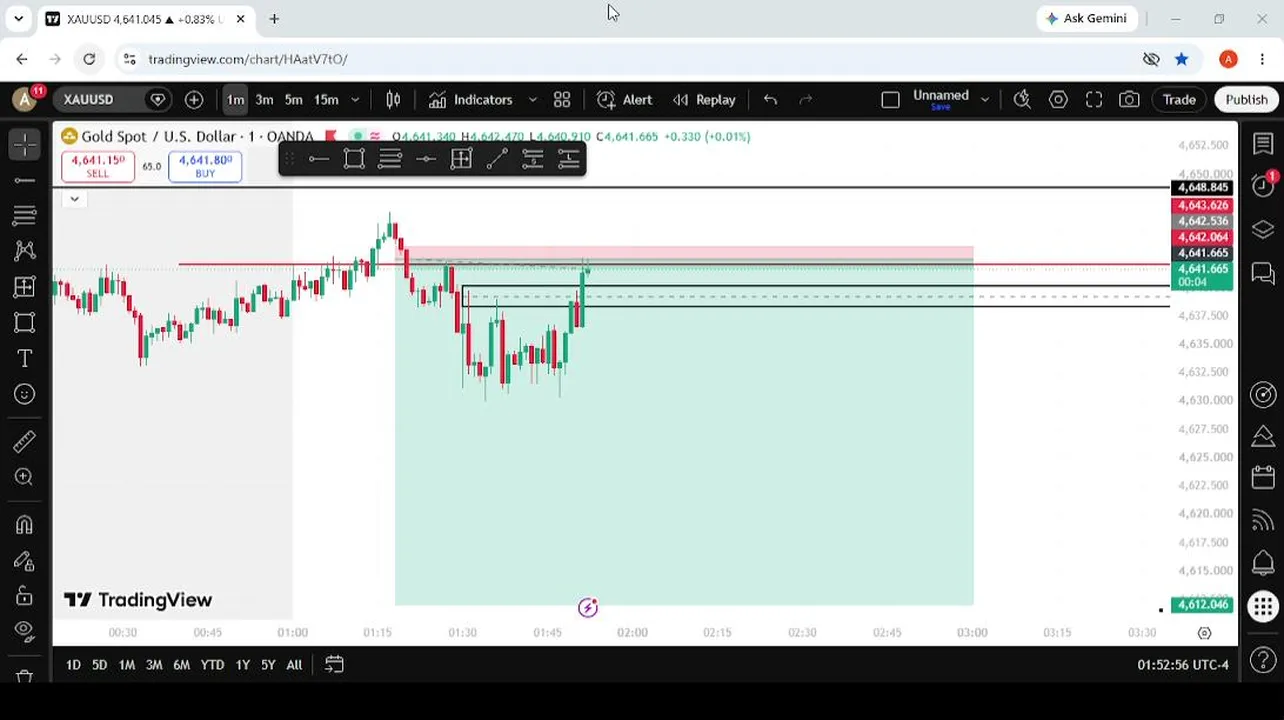Create a new Alert

[625, 99]
